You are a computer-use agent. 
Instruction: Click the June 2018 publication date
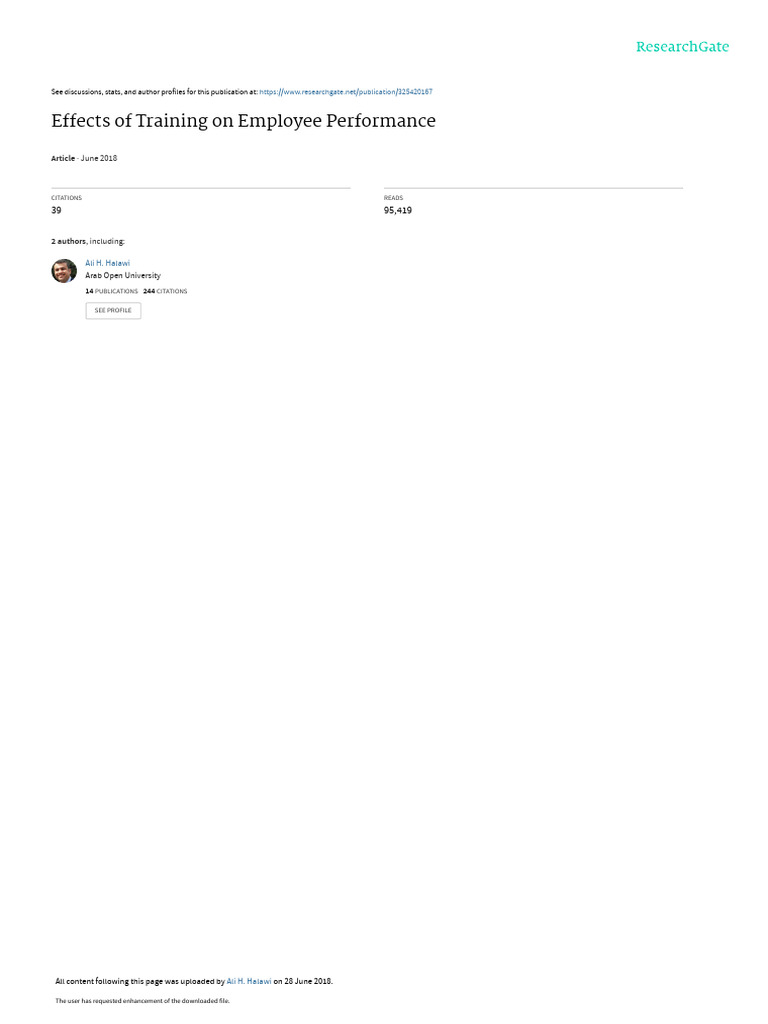[x=99, y=158]
